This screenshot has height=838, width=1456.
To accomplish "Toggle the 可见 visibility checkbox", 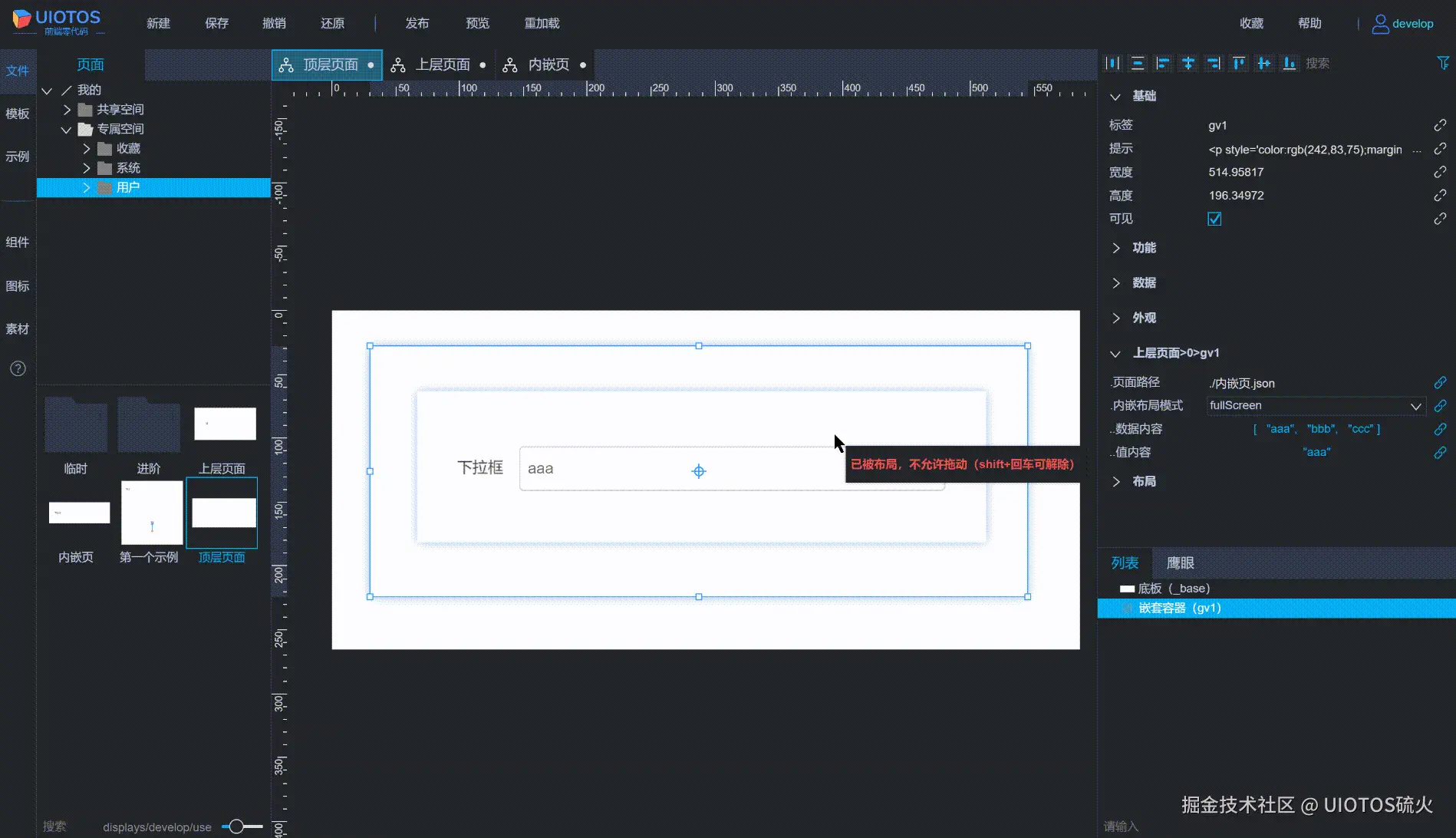I will tap(1214, 219).
